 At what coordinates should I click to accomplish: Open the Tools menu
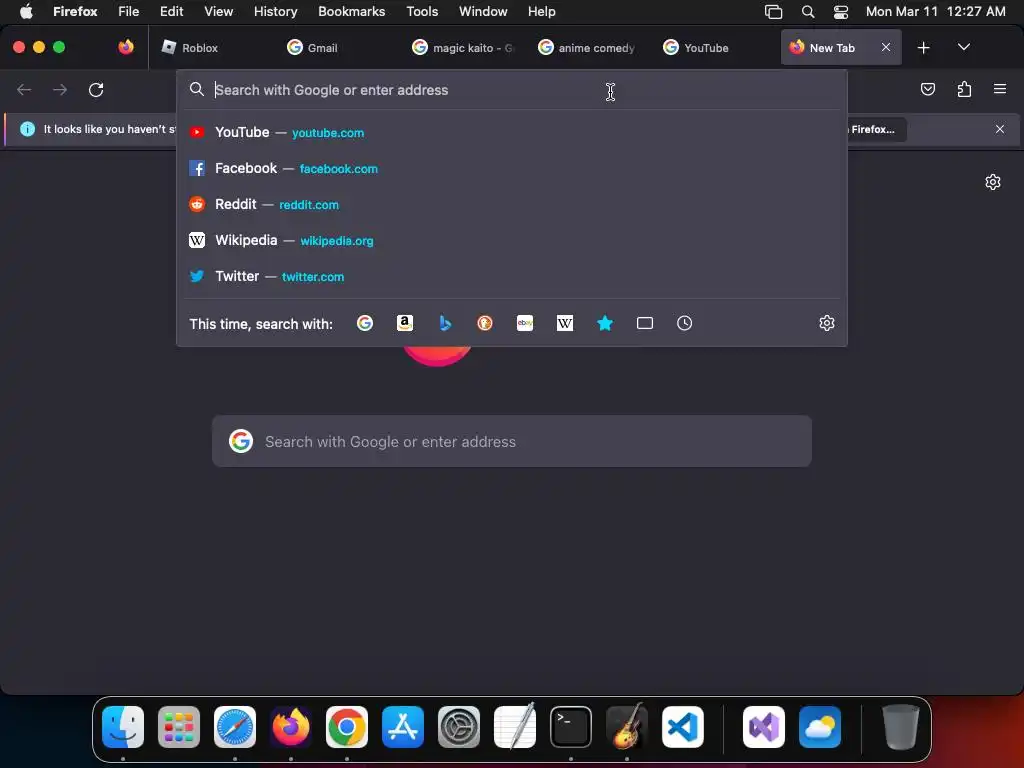pyautogui.click(x=422, y=11)
